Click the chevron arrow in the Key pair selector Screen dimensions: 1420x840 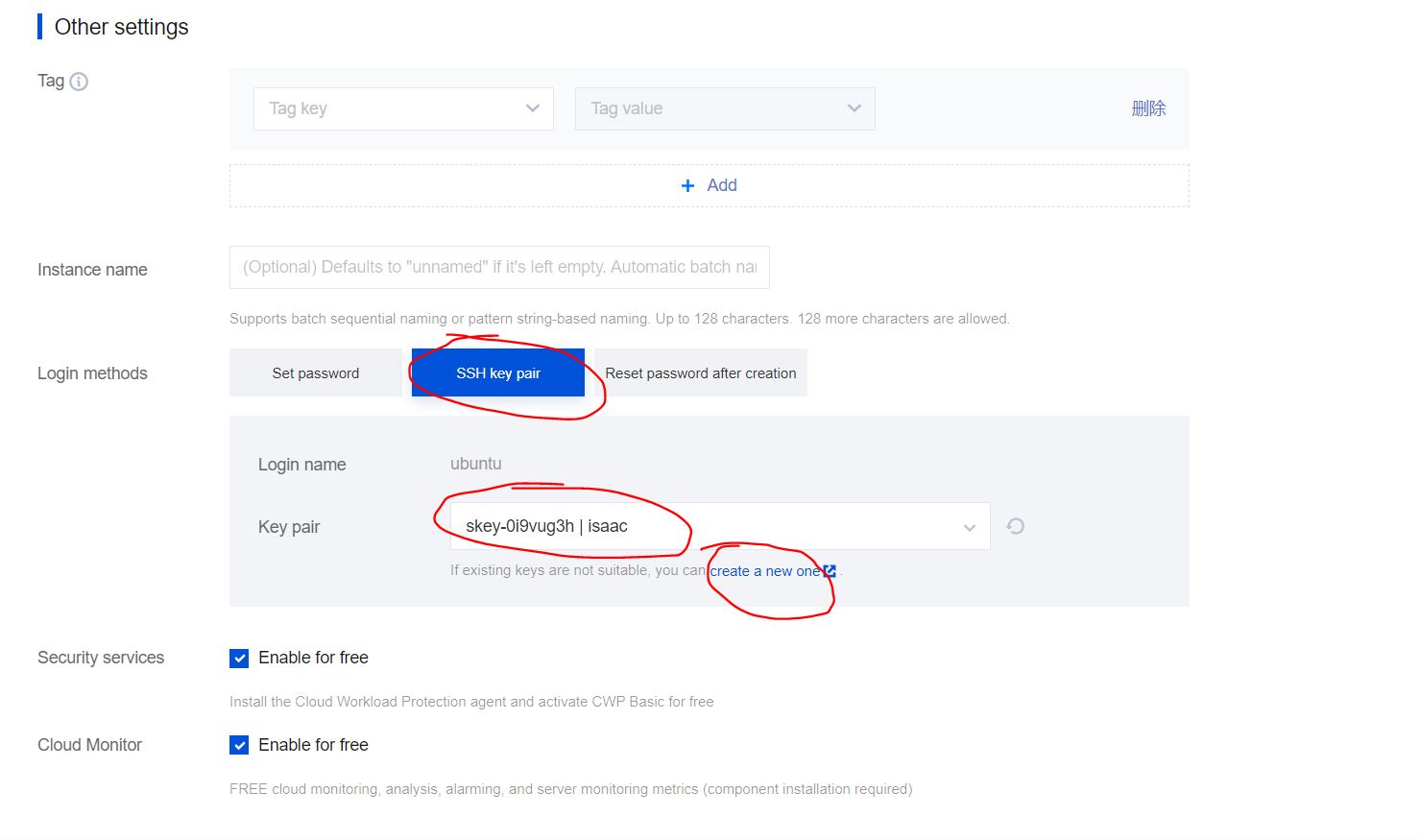click(969, 527)
